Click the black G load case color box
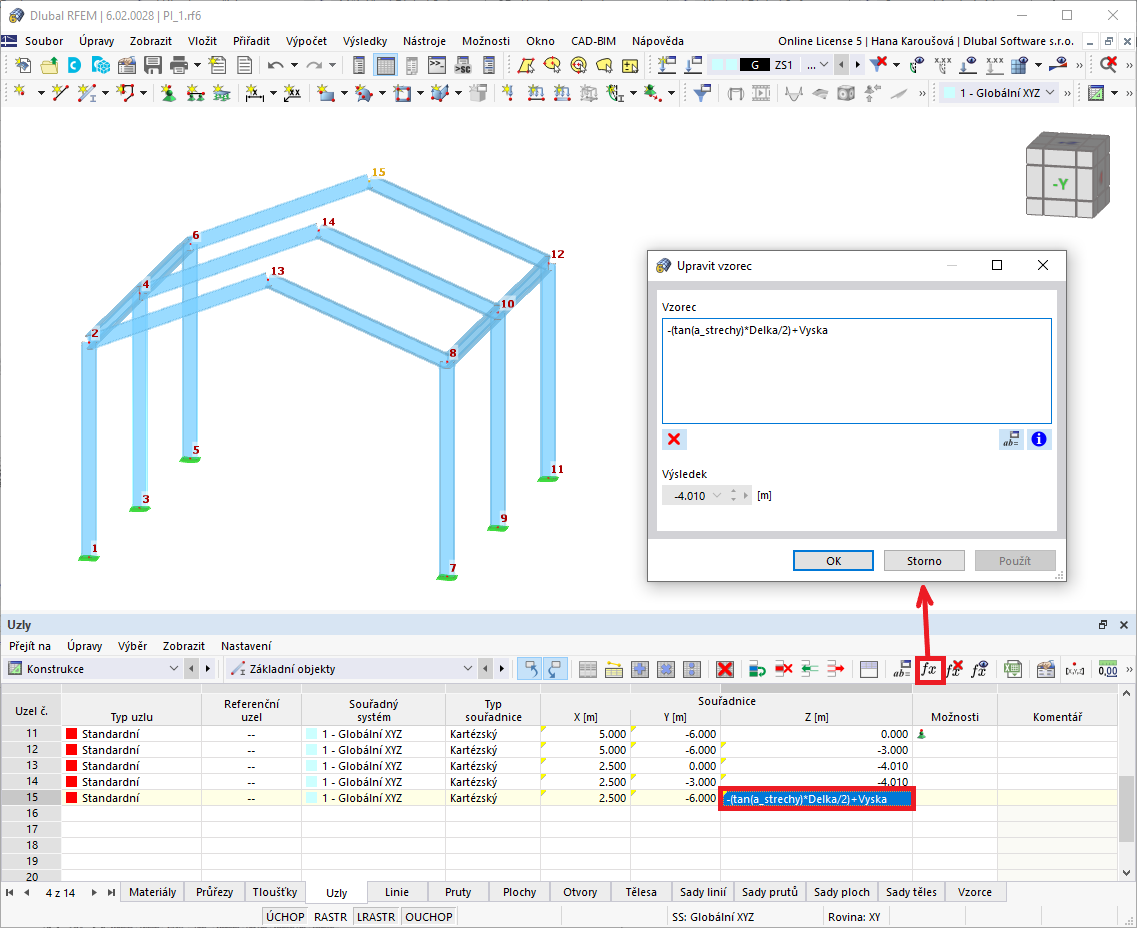The height and width of the screenshot is (928, 1137). (755, 65)
